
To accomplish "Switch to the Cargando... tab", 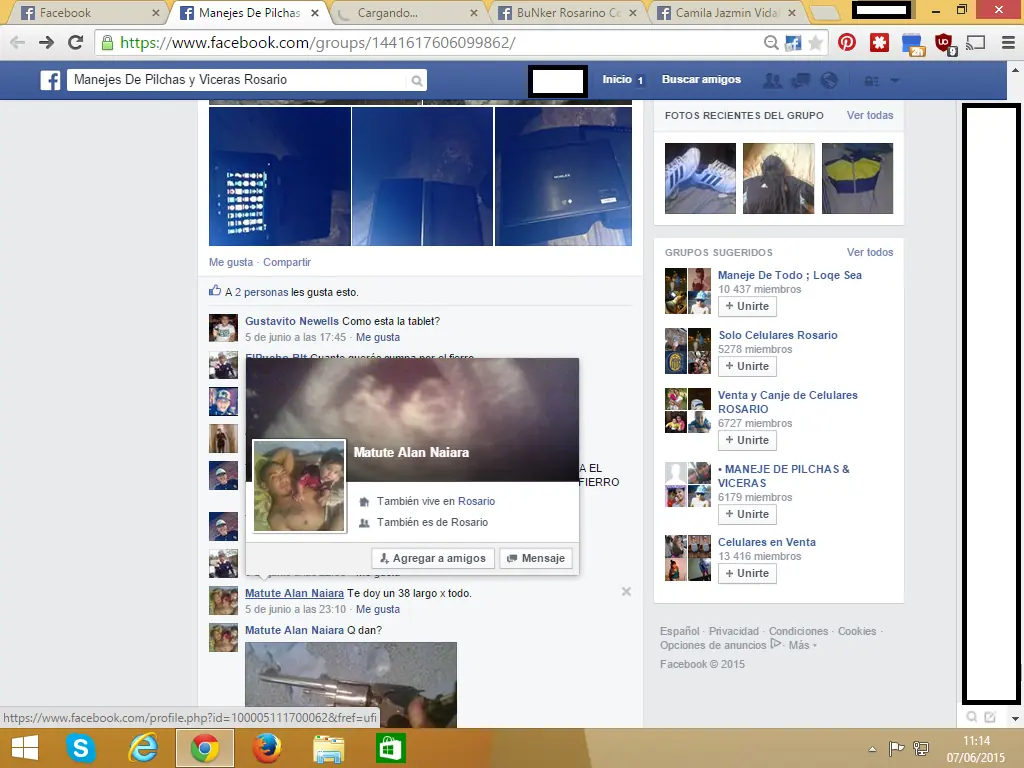I will point(408,12).
